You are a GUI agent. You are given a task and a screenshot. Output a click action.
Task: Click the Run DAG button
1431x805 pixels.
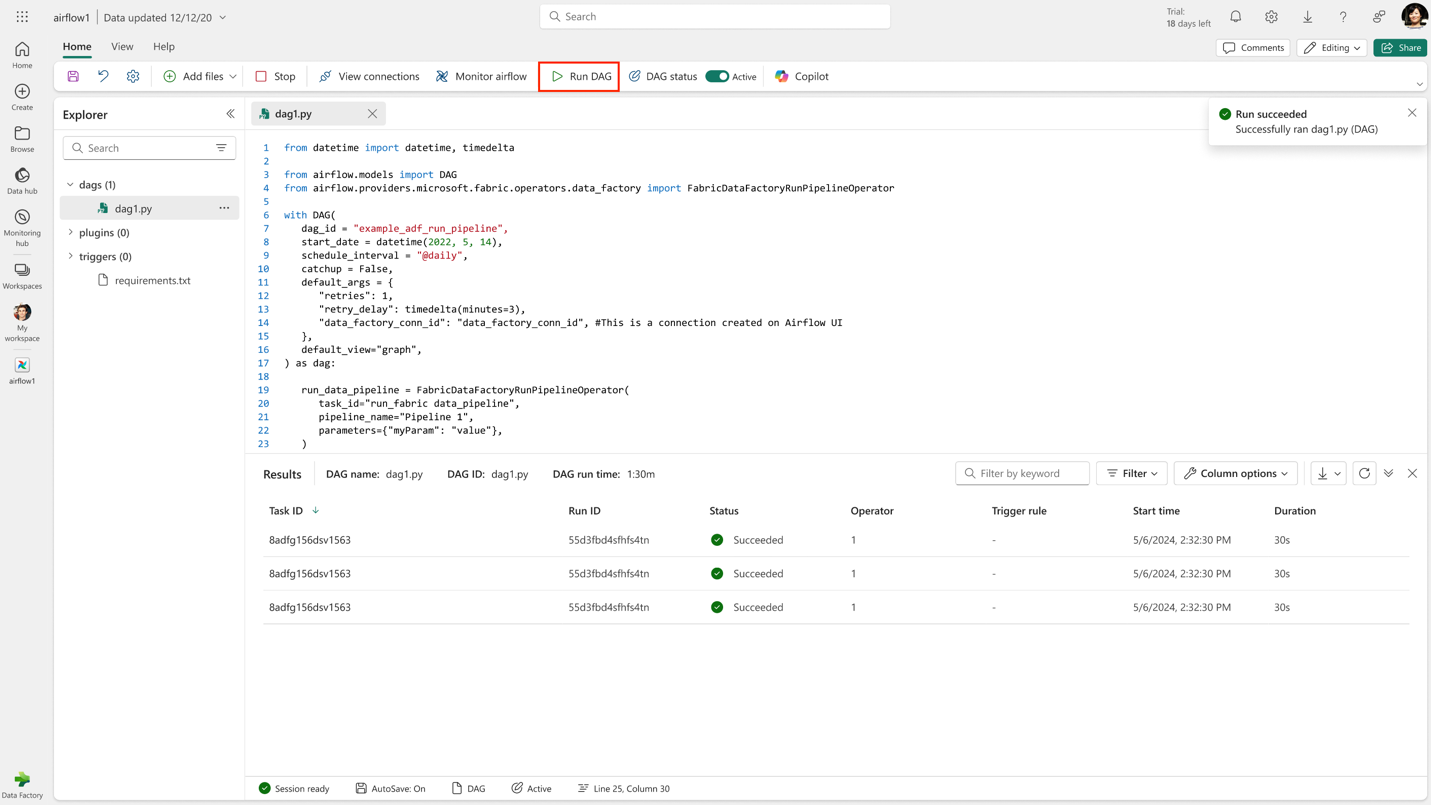pos(580,76)
